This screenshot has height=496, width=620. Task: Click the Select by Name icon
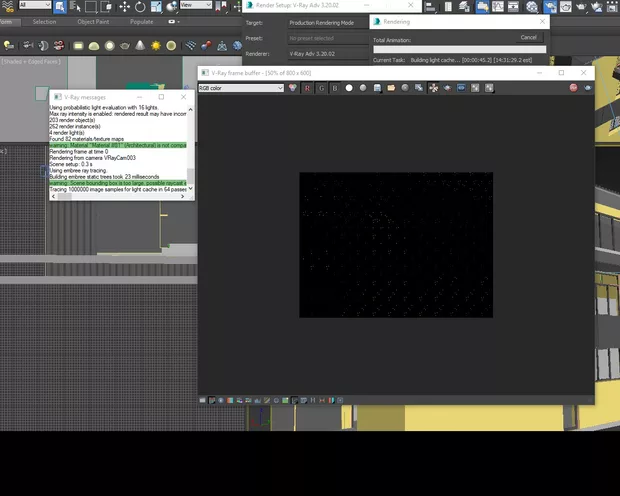(76, 6)
